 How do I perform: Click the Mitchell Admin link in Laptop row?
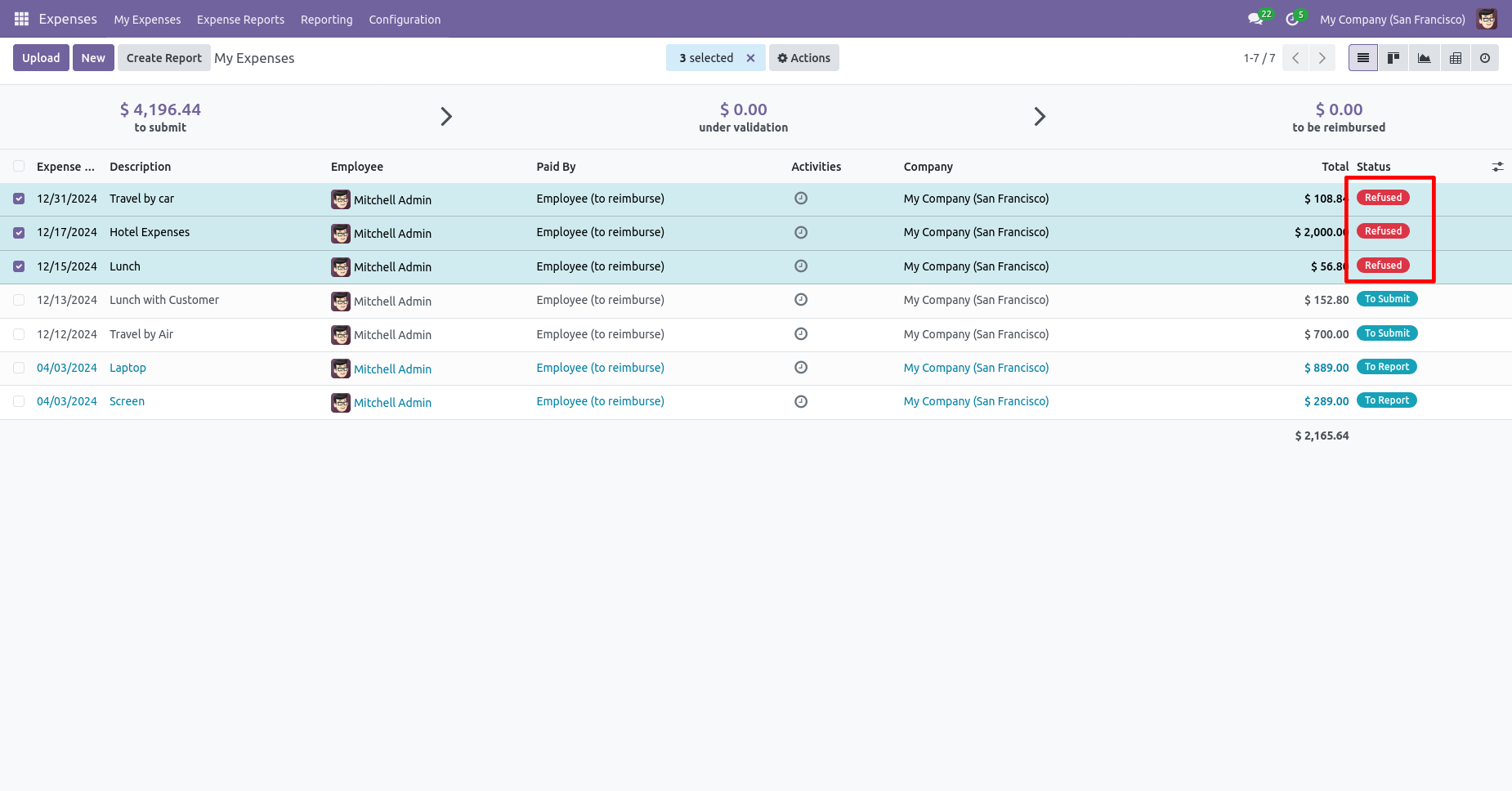[x=392, y=369]
